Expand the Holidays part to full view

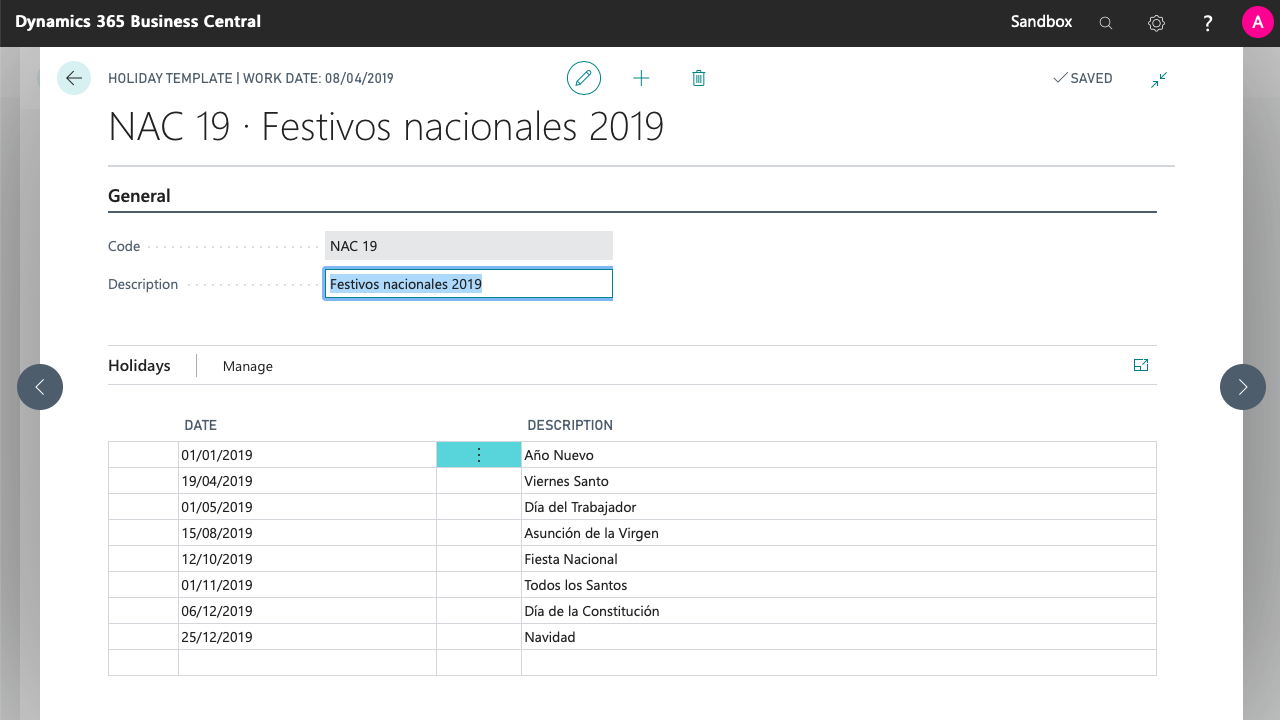coord(1141,366)
